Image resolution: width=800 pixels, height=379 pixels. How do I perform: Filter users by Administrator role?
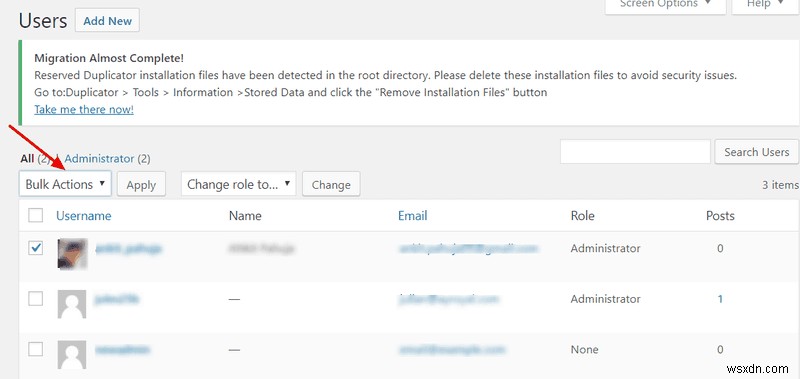point(99,159)
